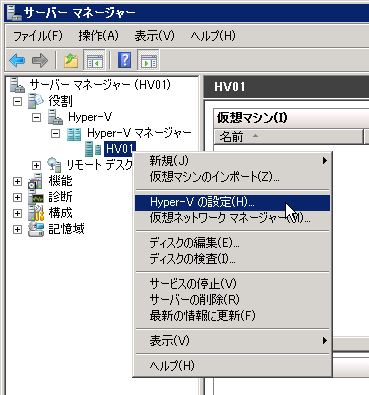
Task: Select サーバー マネージャー (HV01) tree label
Action: [100, 85]
